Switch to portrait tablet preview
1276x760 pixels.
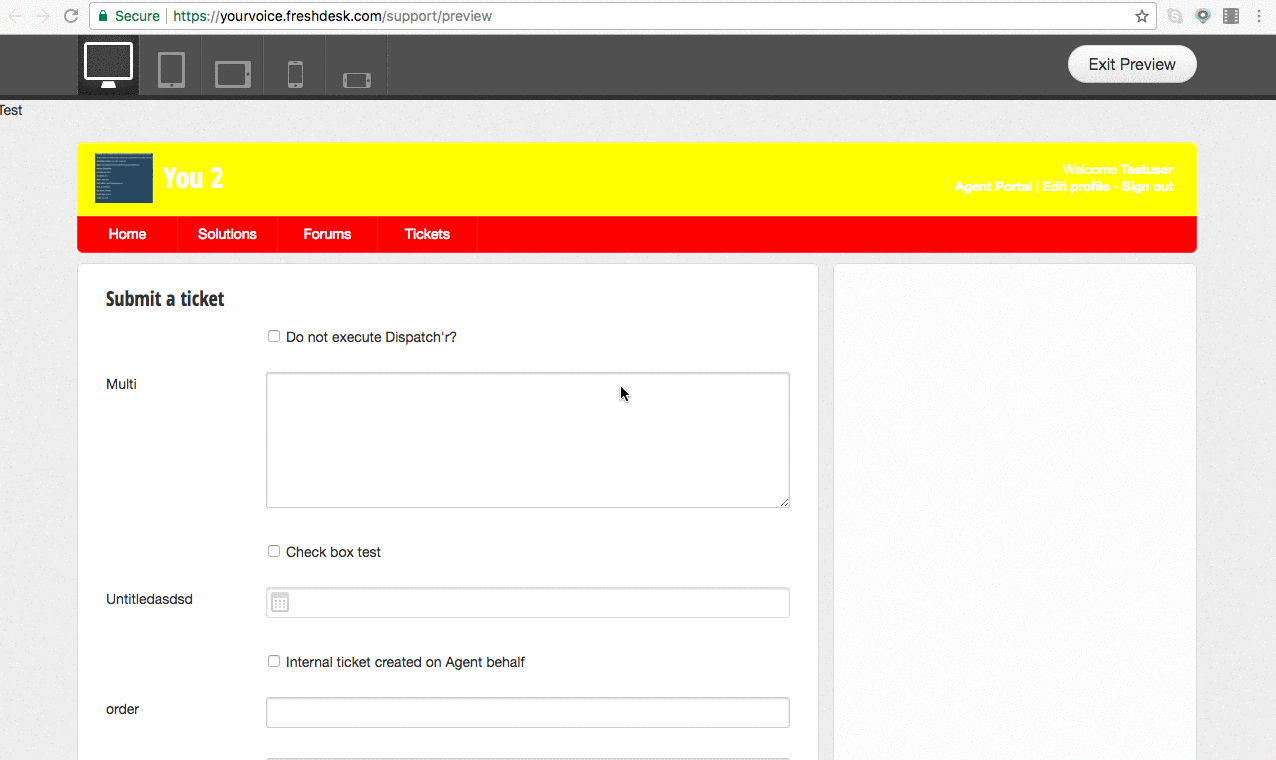coord(171,70)
